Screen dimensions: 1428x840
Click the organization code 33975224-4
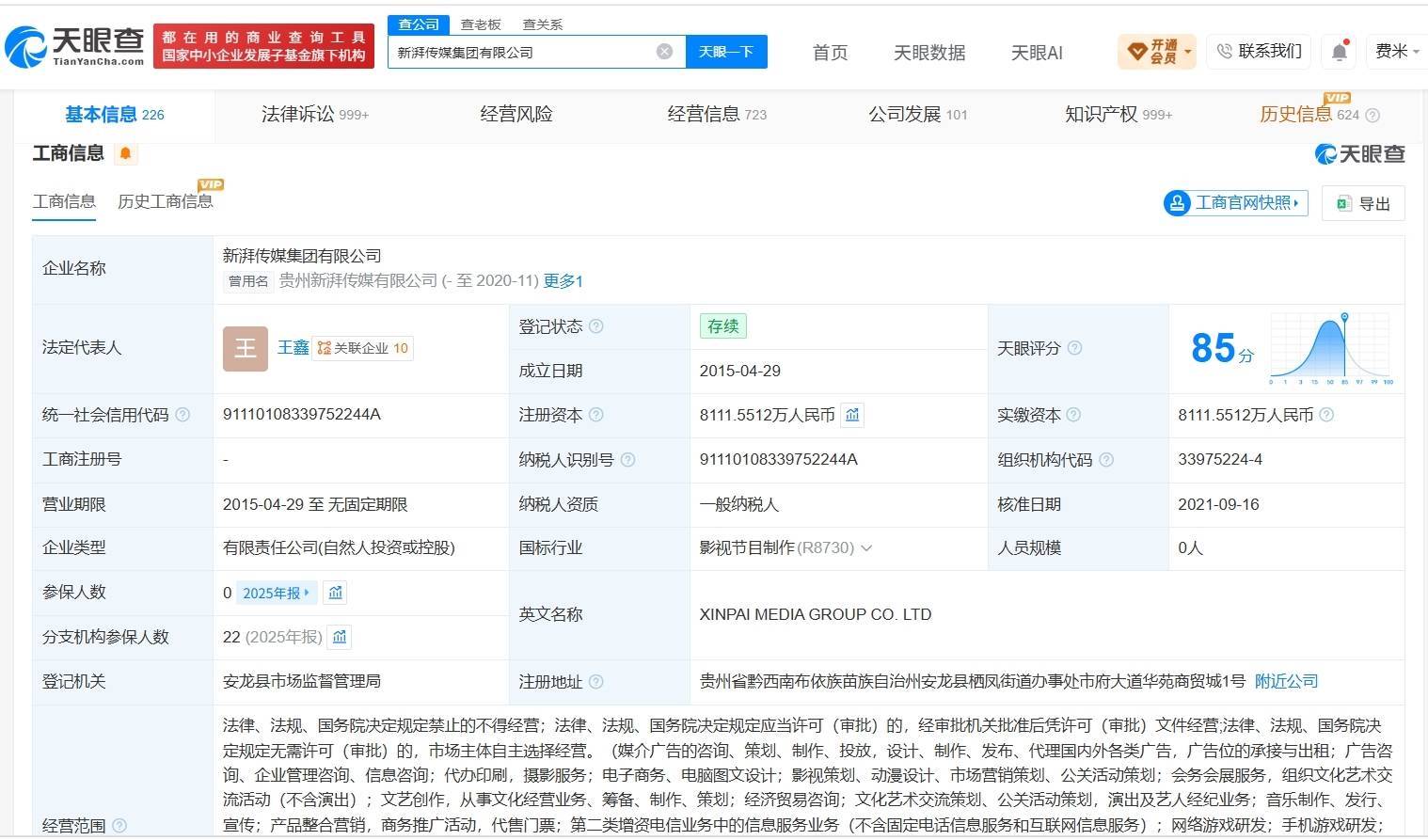click(1220, 460)
